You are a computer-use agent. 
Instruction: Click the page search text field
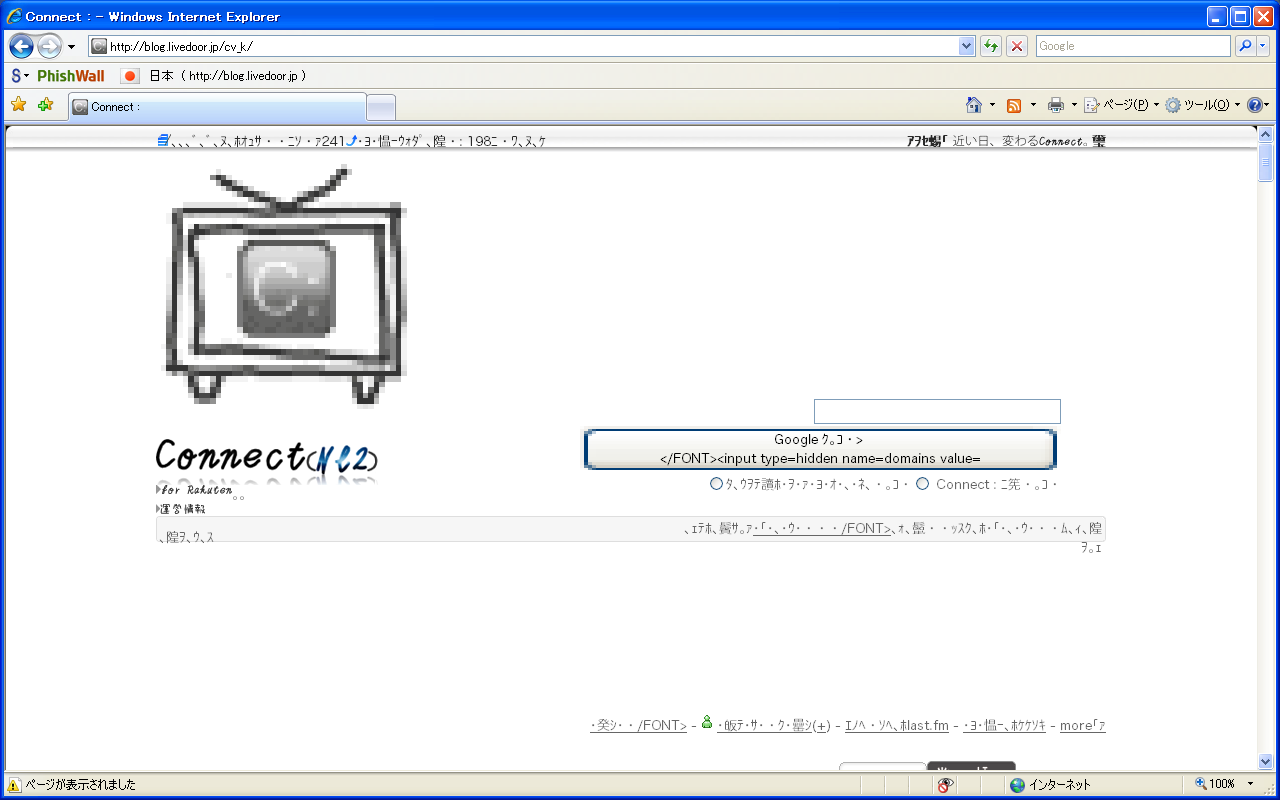click(x=937, y=411)
